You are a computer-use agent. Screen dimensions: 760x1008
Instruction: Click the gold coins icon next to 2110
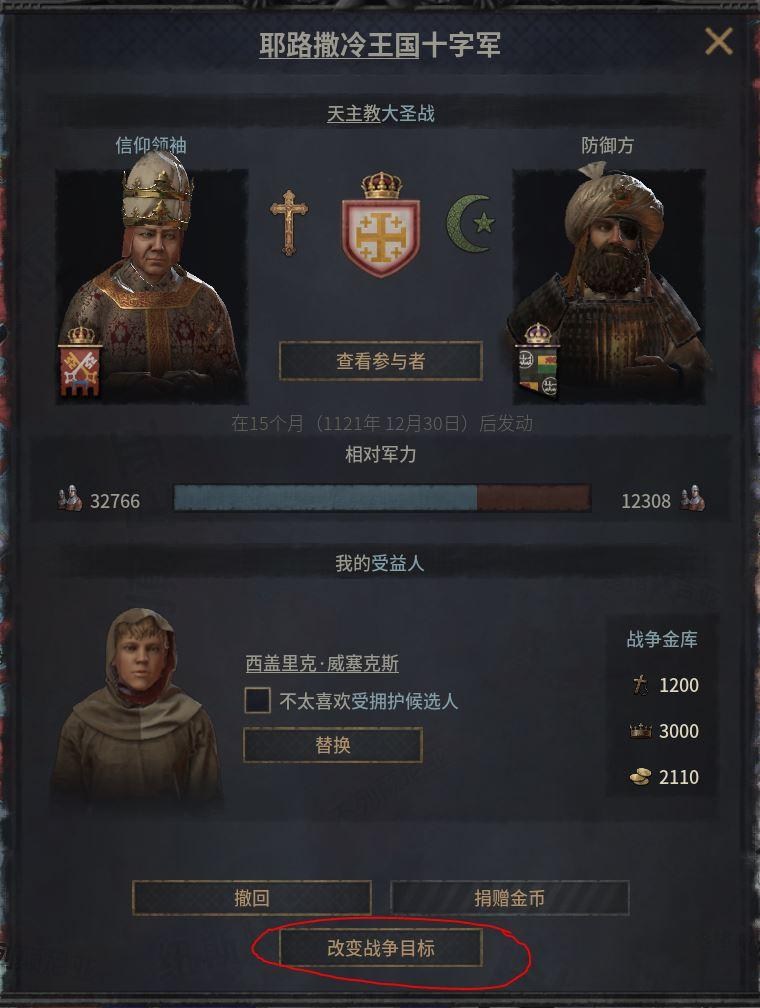tap(640, 777)
